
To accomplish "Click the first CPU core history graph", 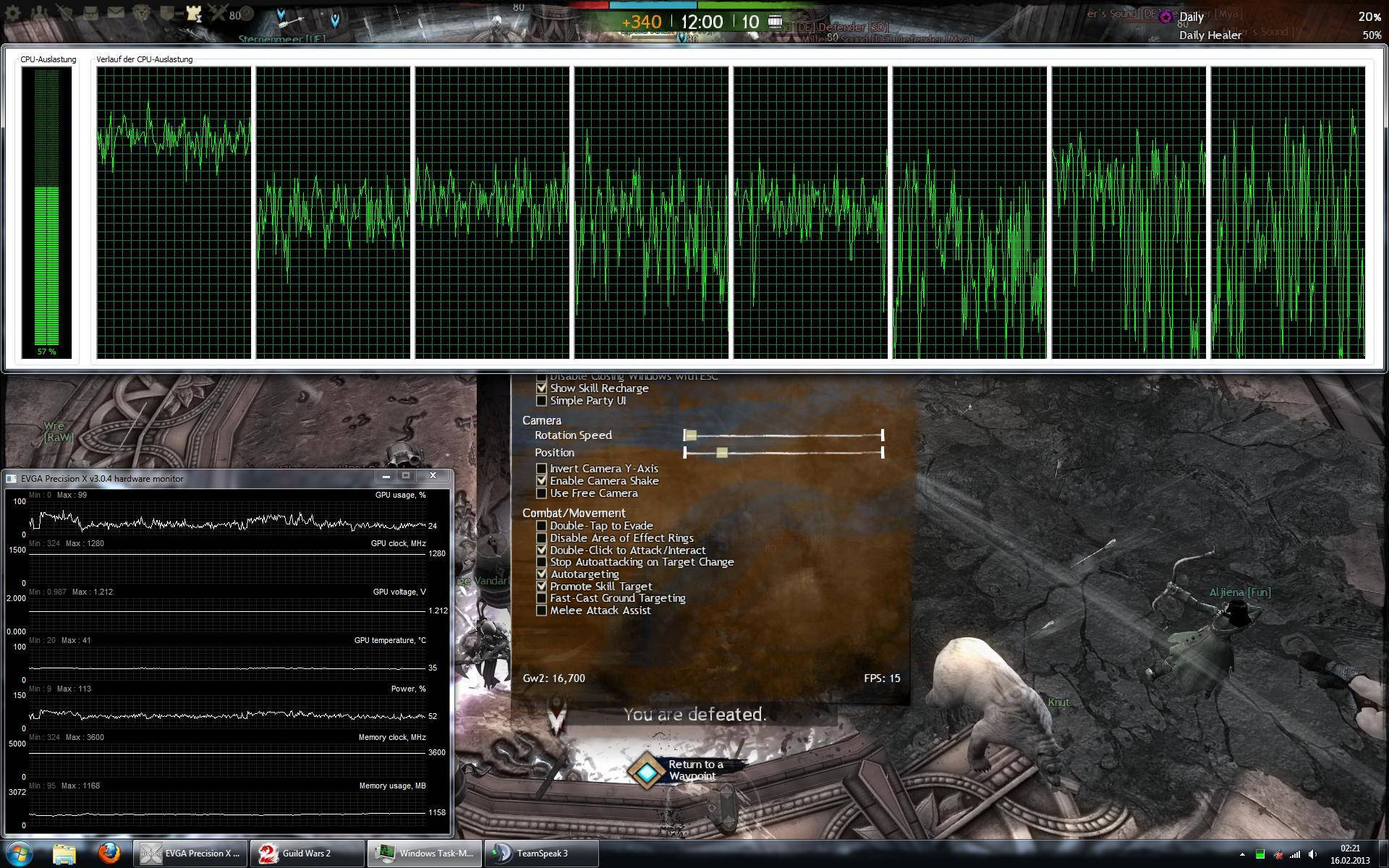I will tap(174, 213).
